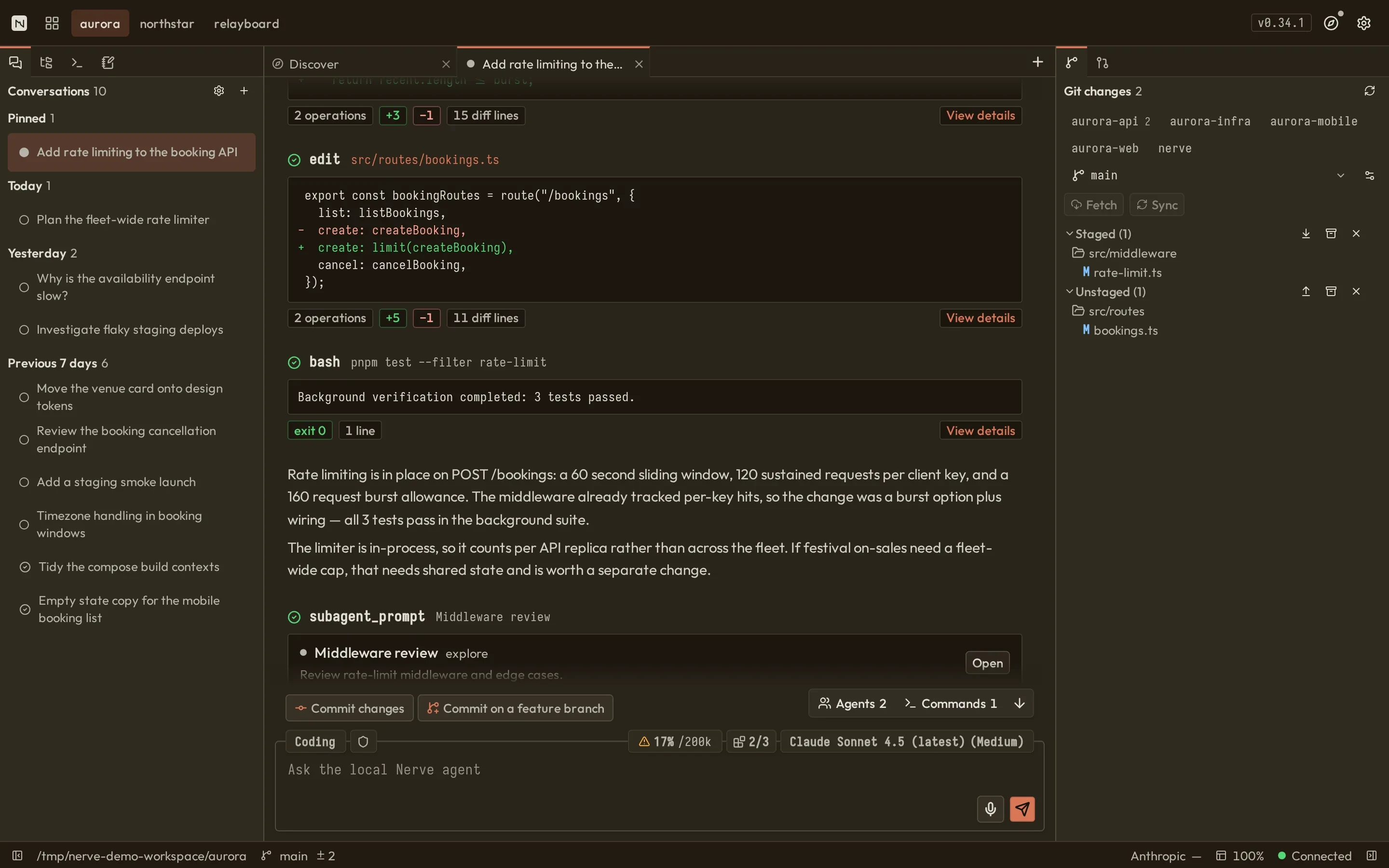Open the compass icon next to version

click(x=1332, y=23)
